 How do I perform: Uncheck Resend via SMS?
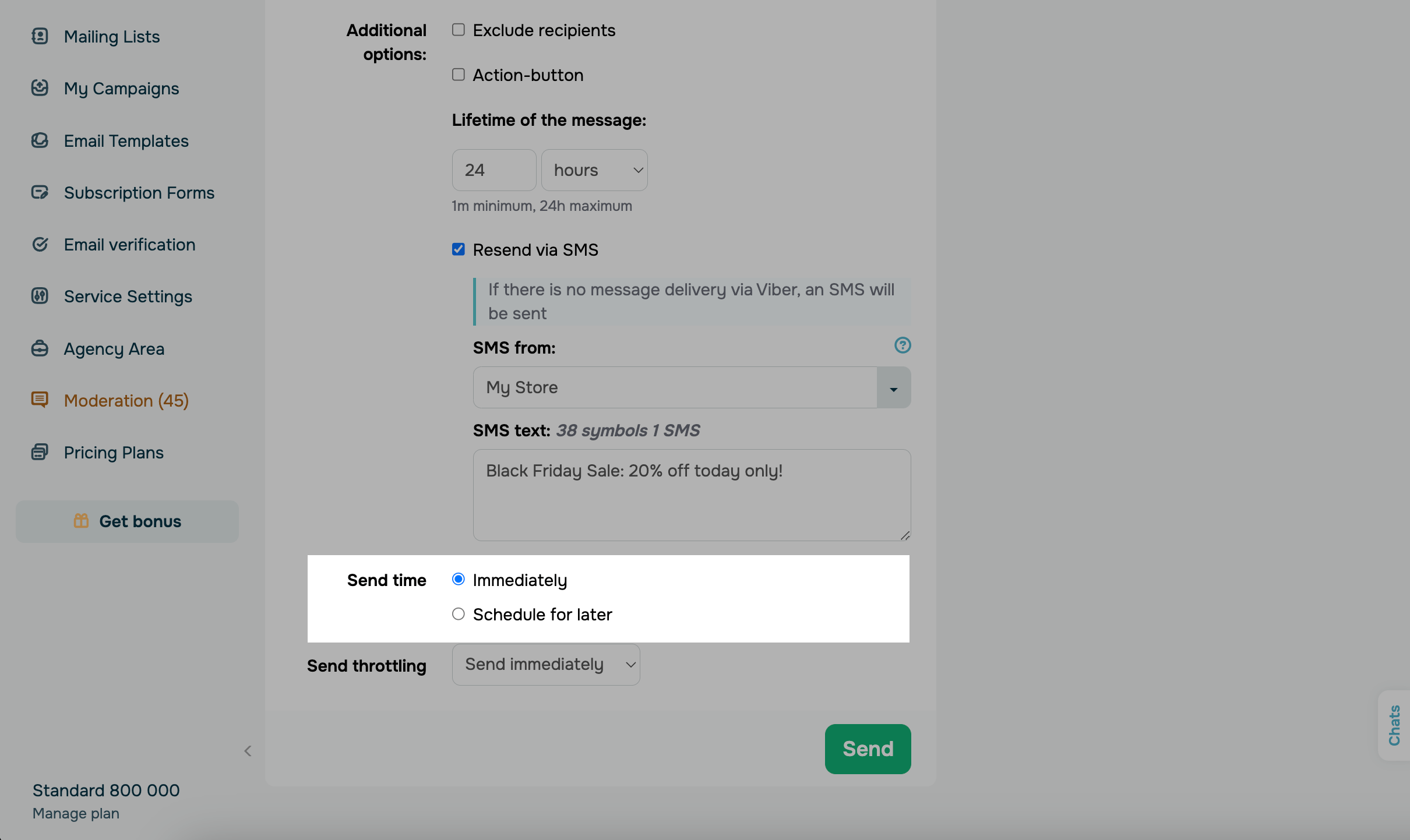coord(459,249)
